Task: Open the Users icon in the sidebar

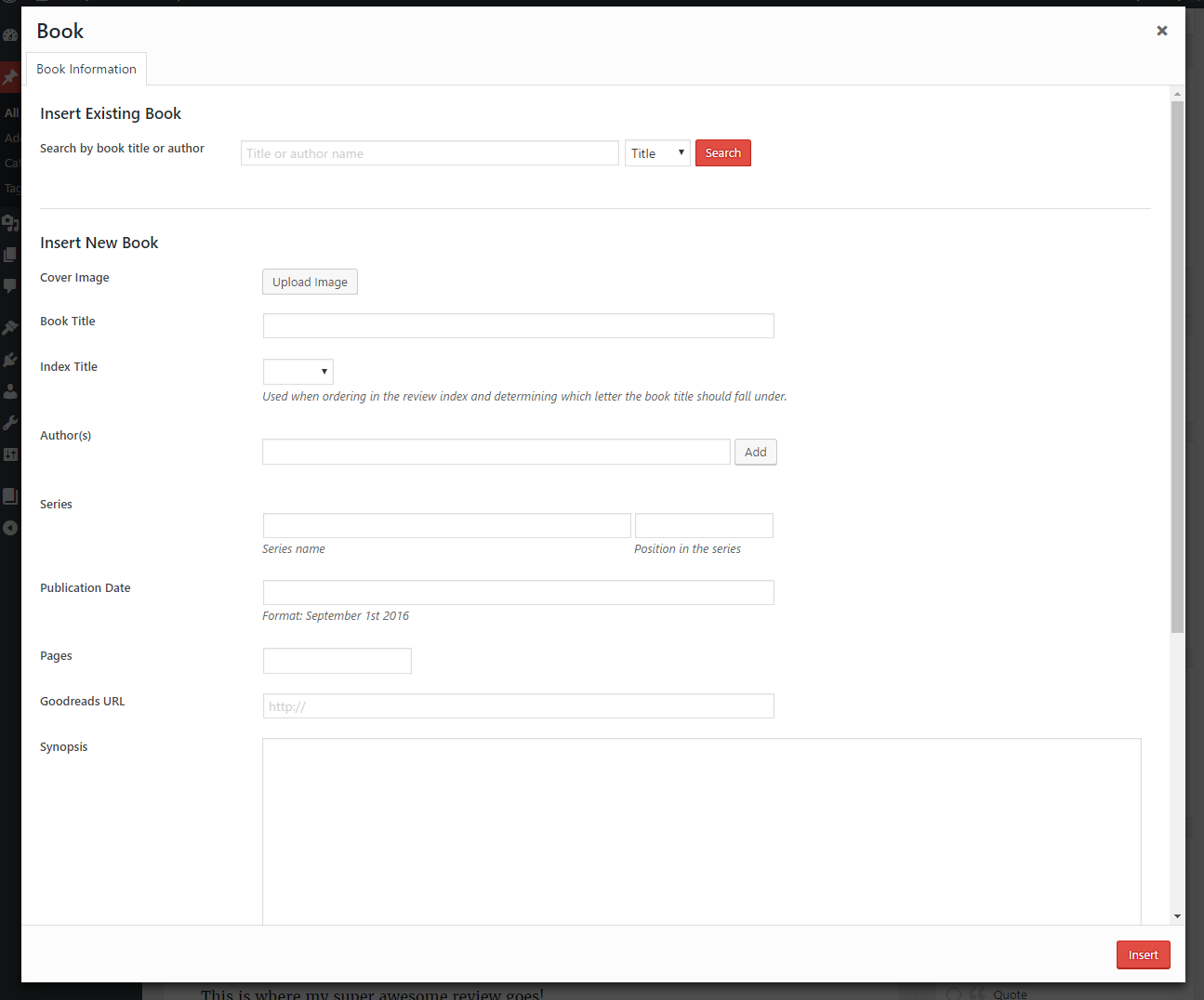Action: [x=10, y=391]
